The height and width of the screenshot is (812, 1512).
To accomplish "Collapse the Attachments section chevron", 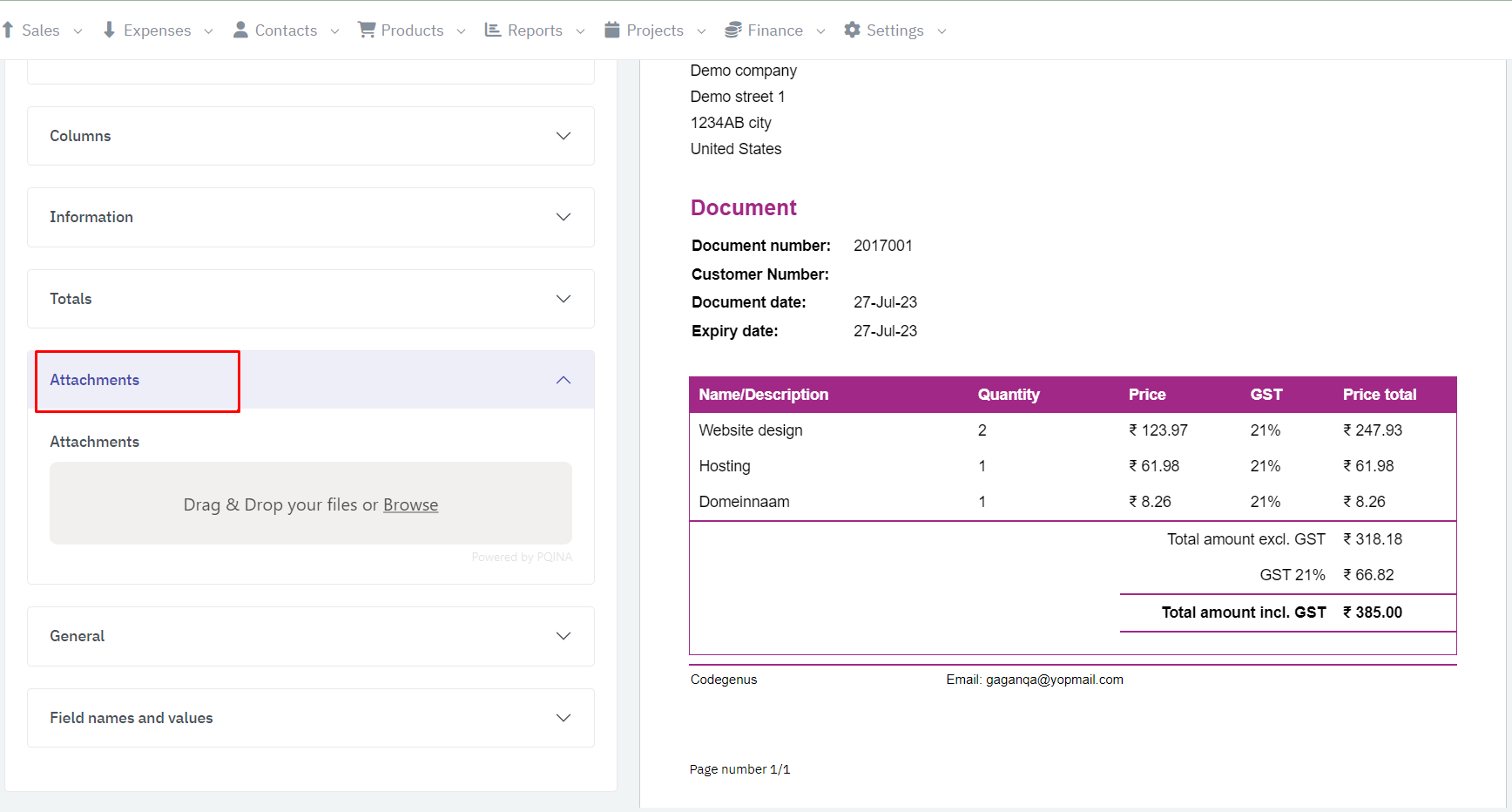I will pyautogui.click(x=564, y=380).
